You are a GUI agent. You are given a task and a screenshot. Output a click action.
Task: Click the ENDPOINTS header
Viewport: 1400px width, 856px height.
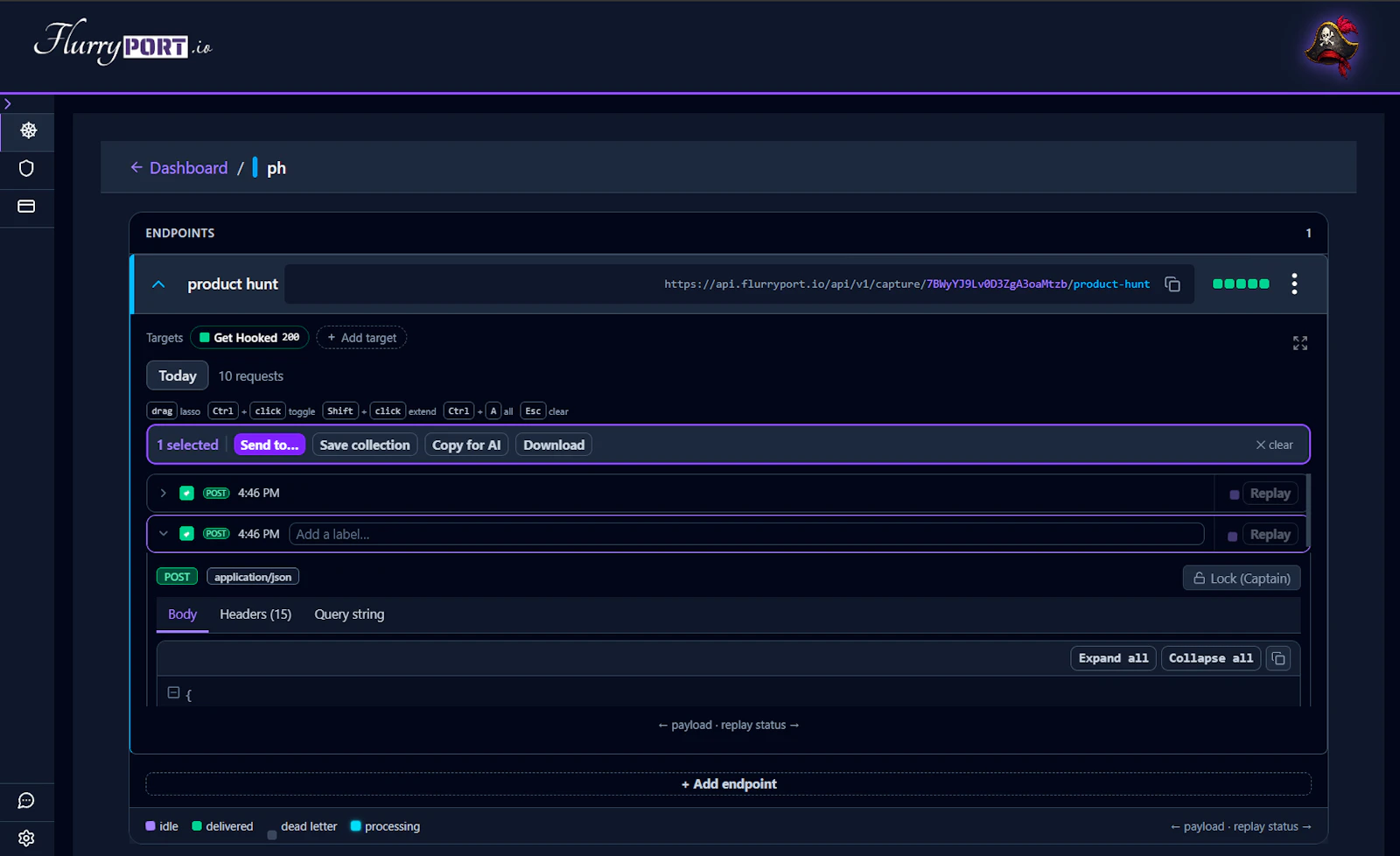point(180,233)
